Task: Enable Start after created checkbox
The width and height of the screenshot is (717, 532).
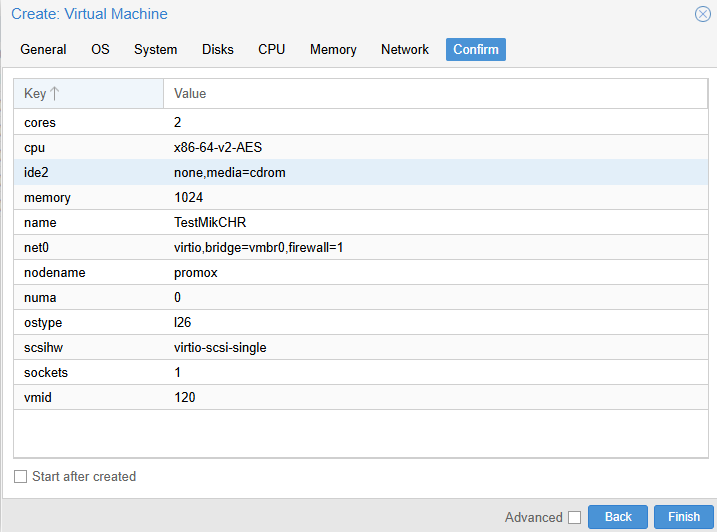Action: pos(20,477)
